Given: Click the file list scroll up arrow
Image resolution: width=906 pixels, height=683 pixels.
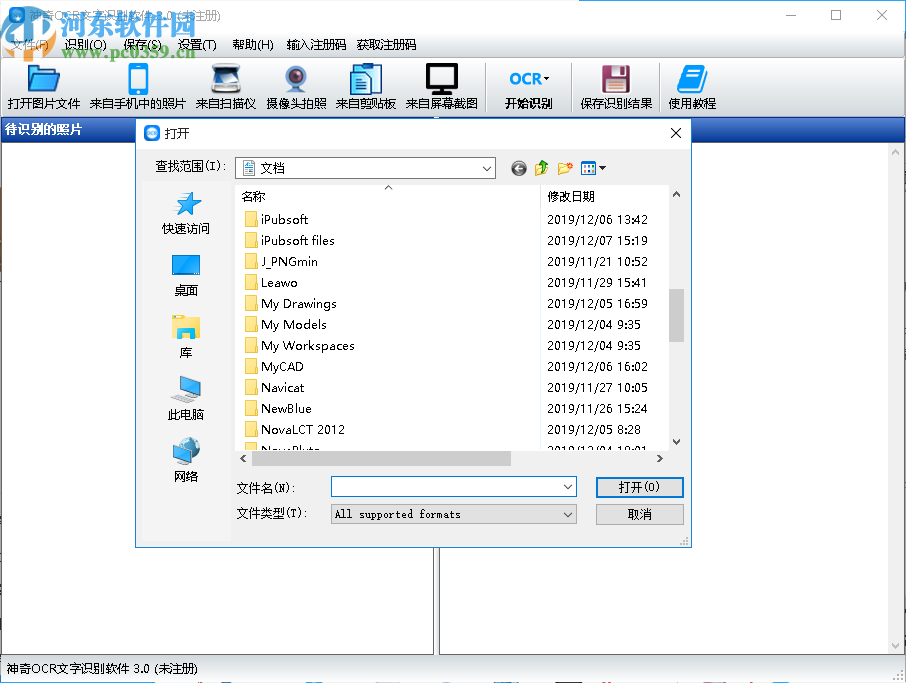Looking at the screenshot, I should (x=676, y=195).
